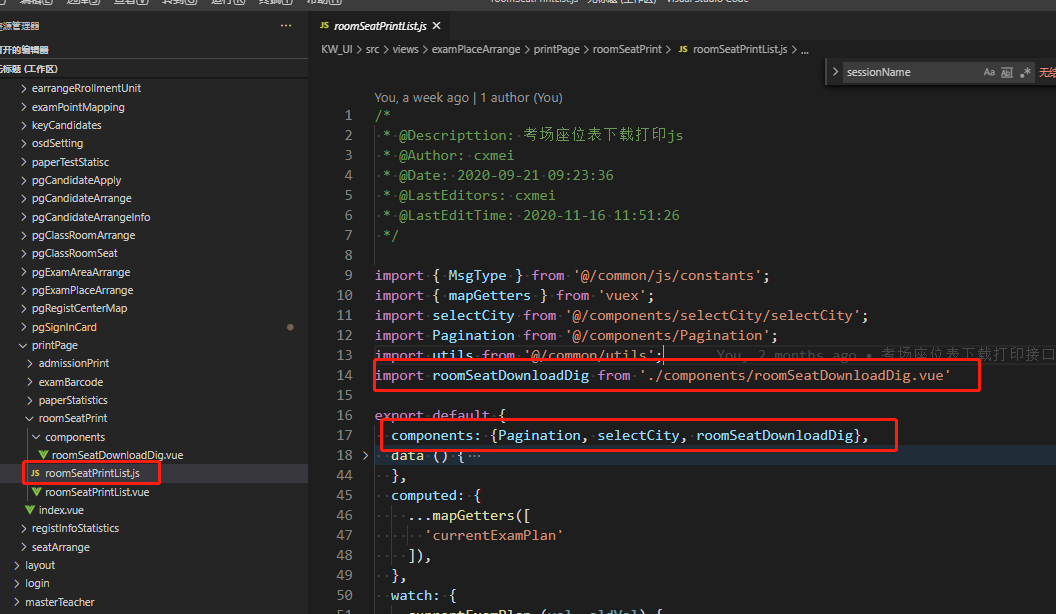Click the roomSeatPrint breadcrumb segment
Screen dimensions: 1056x614
click(627, 49)
